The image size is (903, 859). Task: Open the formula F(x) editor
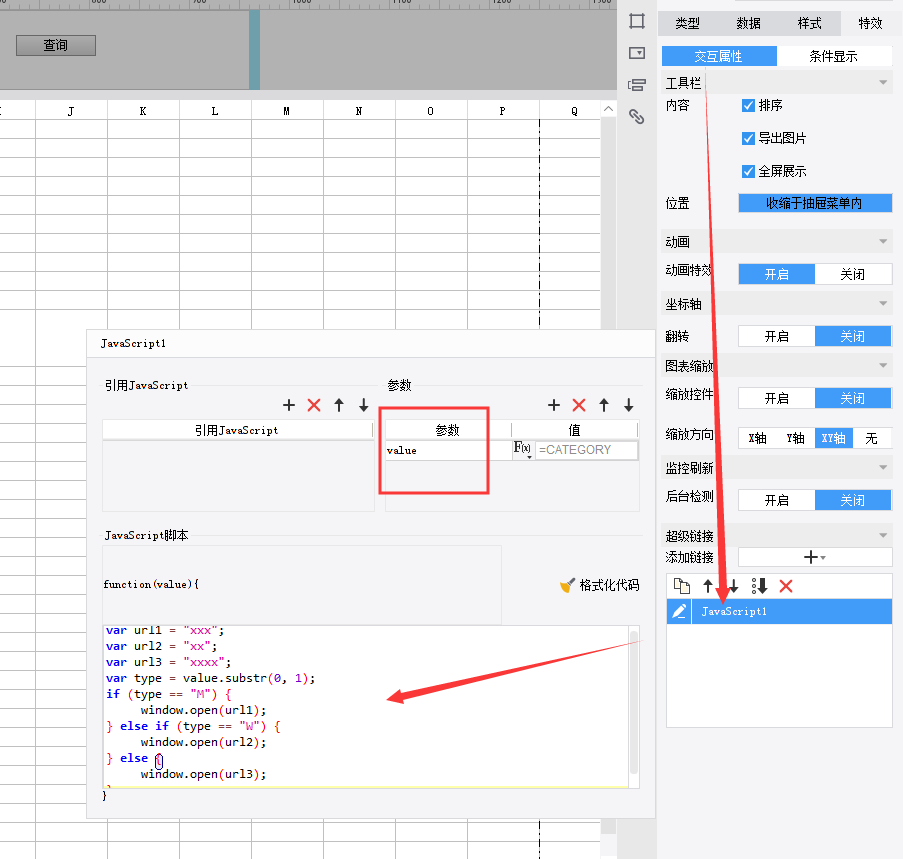[522, 449]
